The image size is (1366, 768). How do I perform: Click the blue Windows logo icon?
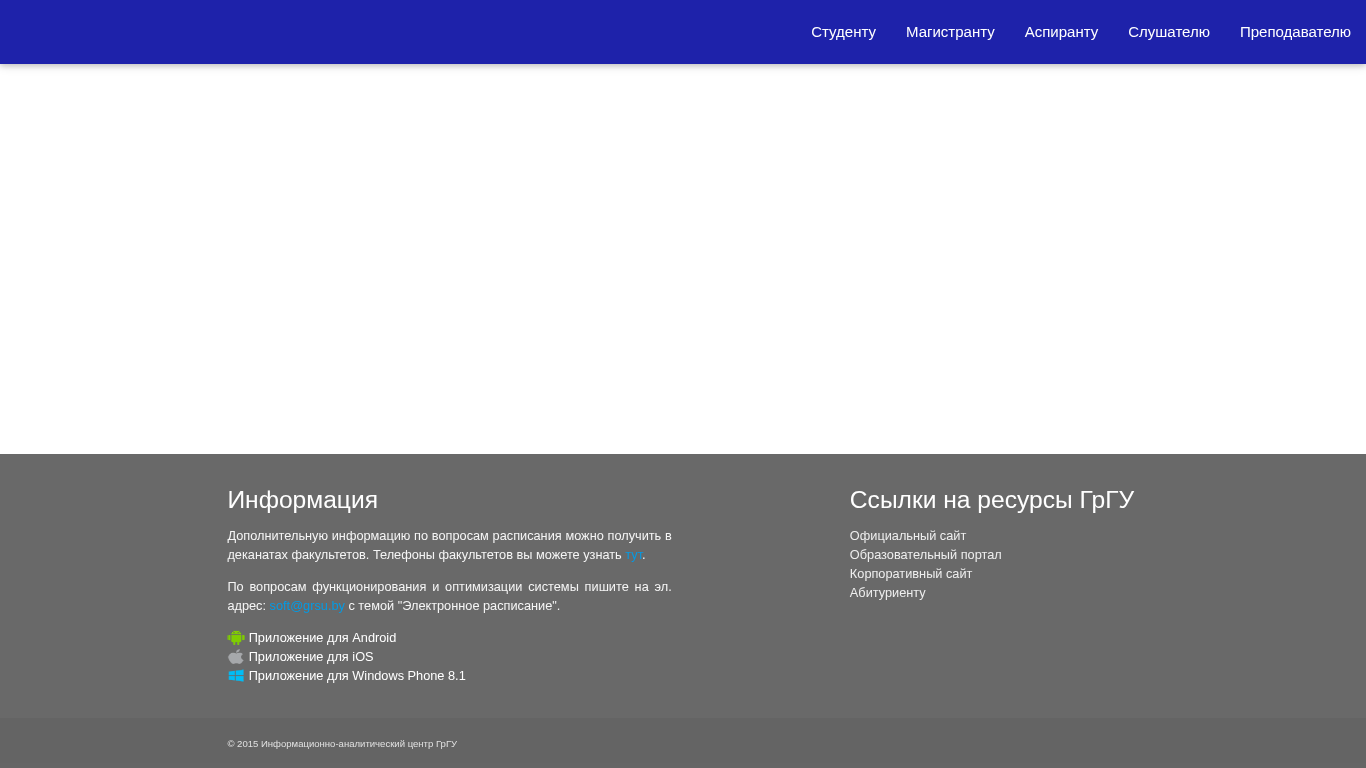coord(236,676)
